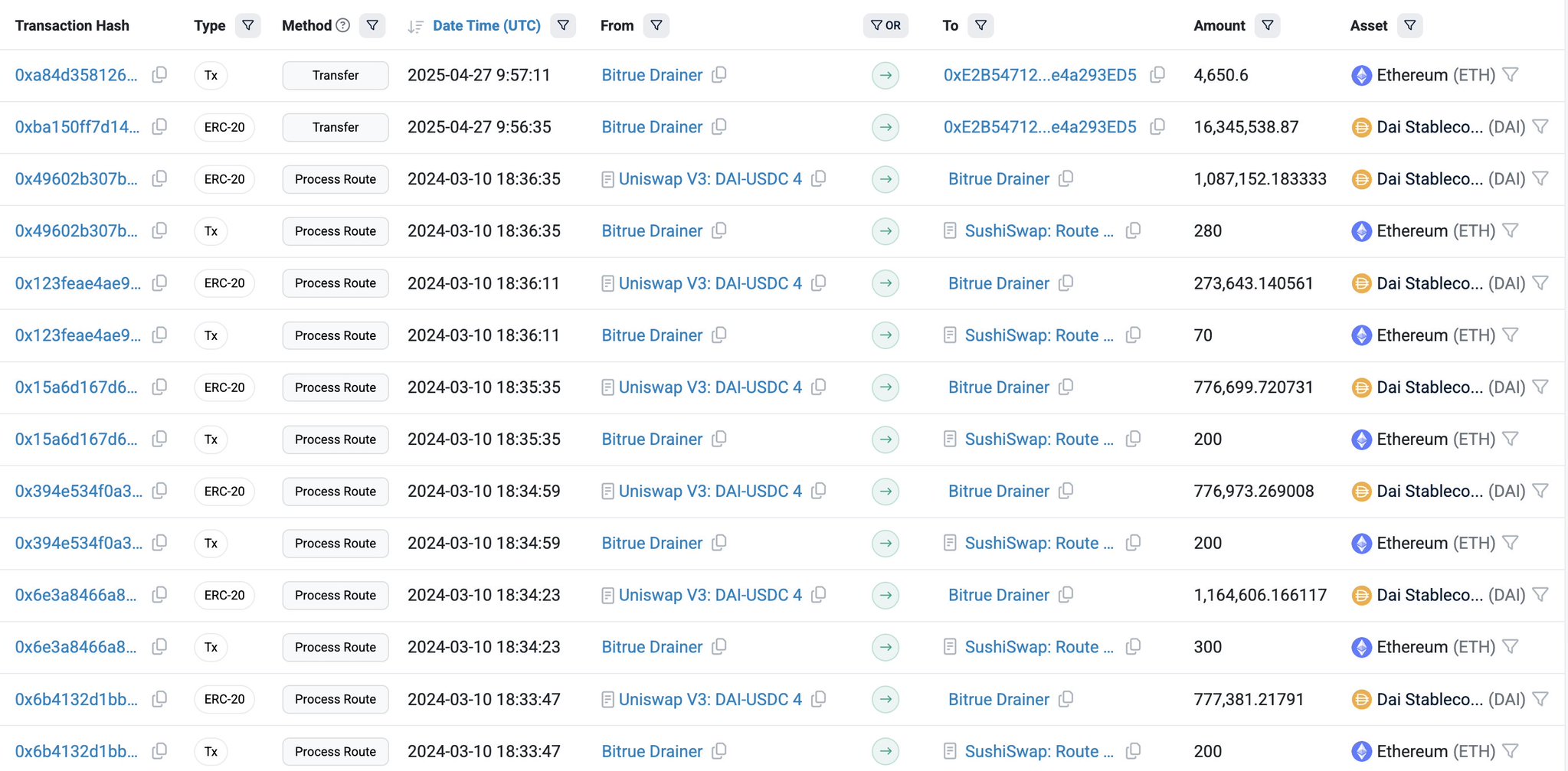
Task: Click Ethereum logo in 70 ETH row
Action: 1361,335
